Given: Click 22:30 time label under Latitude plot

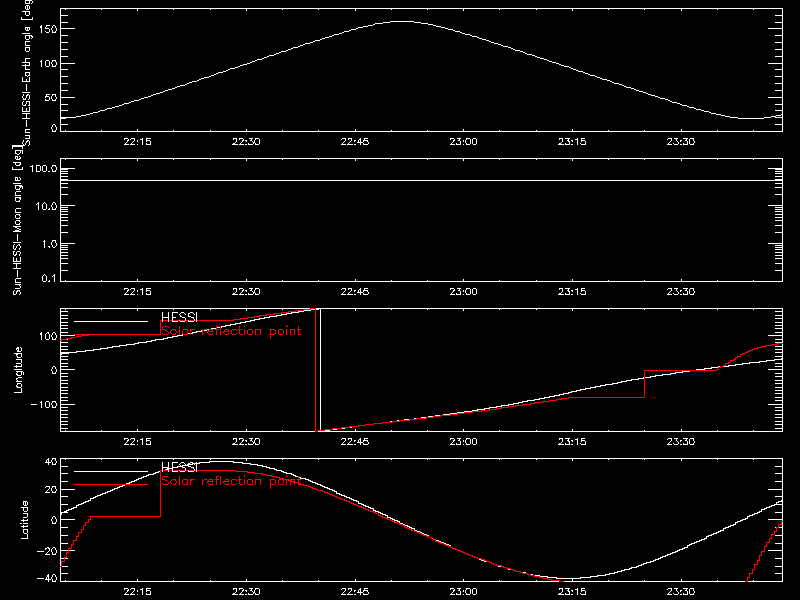Looking at the screenshot, I should (246, 592).
